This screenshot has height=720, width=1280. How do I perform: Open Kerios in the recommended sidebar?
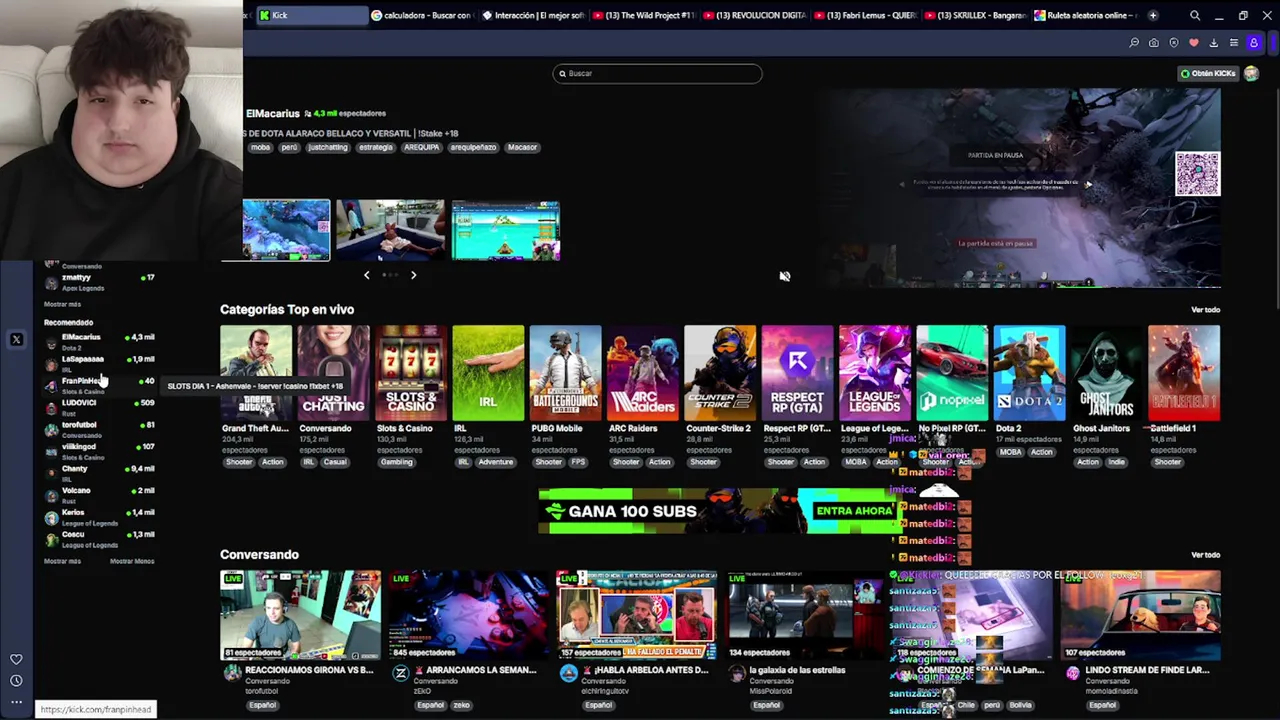tap(99, 517)
